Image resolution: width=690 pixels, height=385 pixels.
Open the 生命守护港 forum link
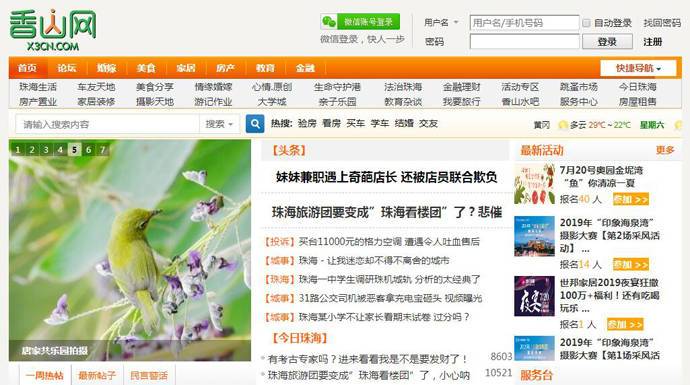coord(337,87)
